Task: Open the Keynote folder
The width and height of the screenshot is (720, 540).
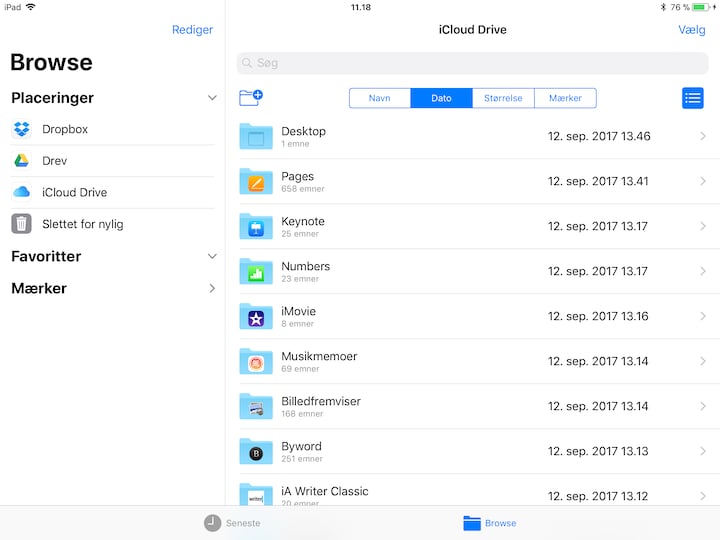Action: [x=472, y=226]
